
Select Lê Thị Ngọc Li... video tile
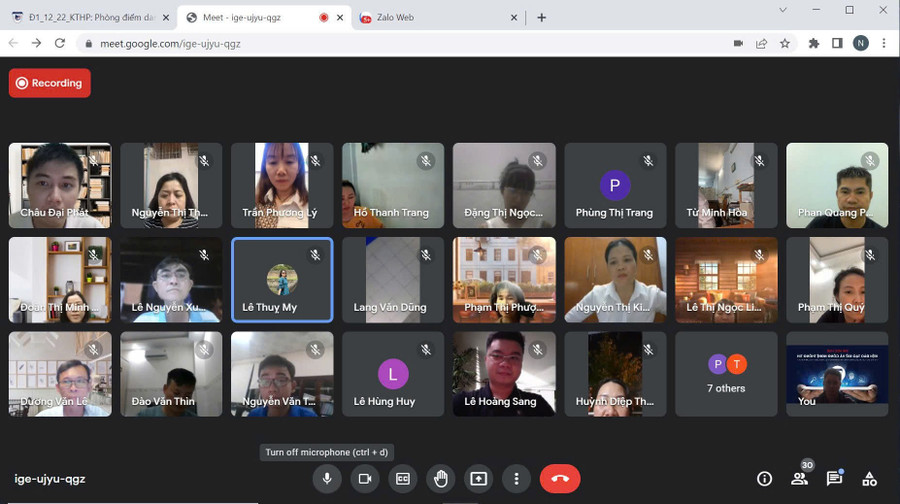pyautogui.click(x=726, y=280)
